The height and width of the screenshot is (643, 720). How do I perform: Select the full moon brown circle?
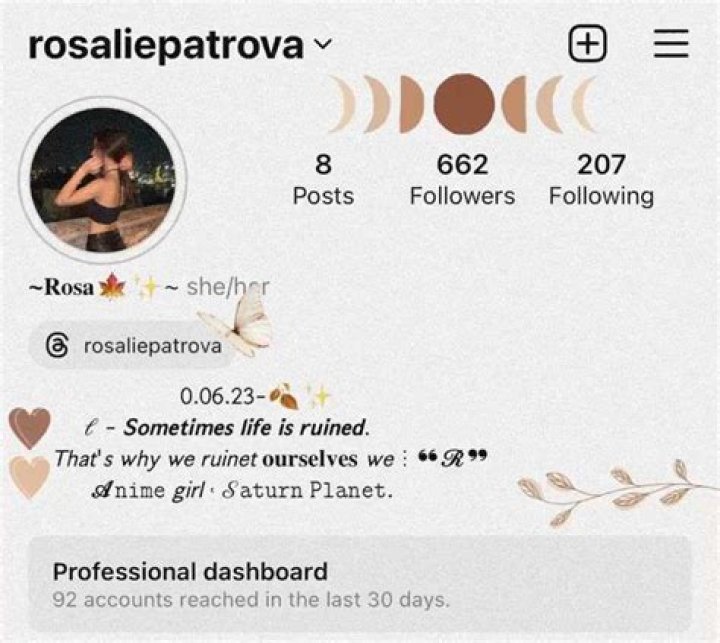click(x=464, y=103)
